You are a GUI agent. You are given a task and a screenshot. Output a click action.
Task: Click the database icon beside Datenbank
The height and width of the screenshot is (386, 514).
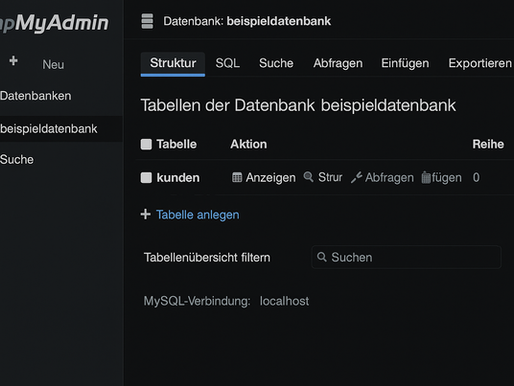point(147,21)
